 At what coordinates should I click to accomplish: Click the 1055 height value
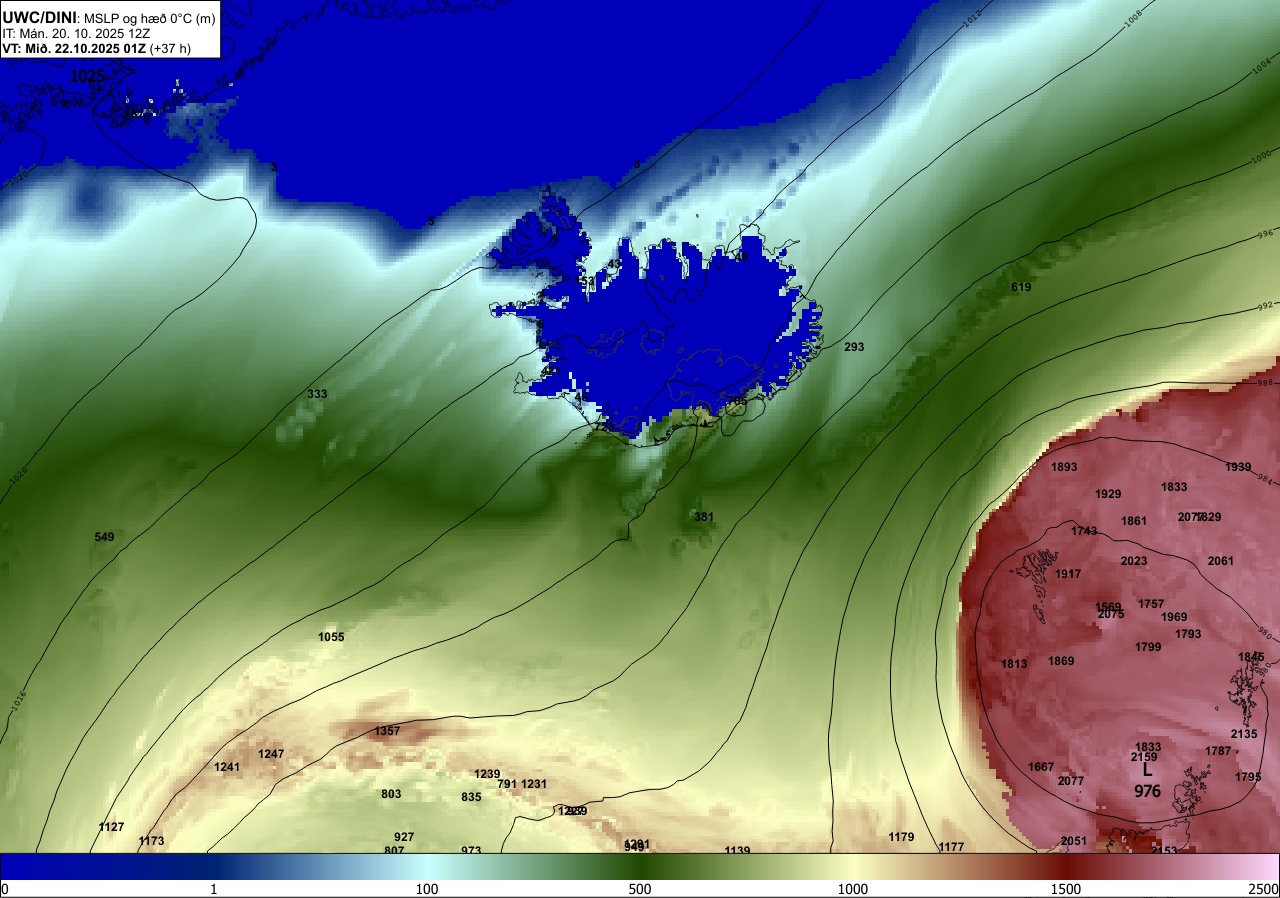[331, 637]
